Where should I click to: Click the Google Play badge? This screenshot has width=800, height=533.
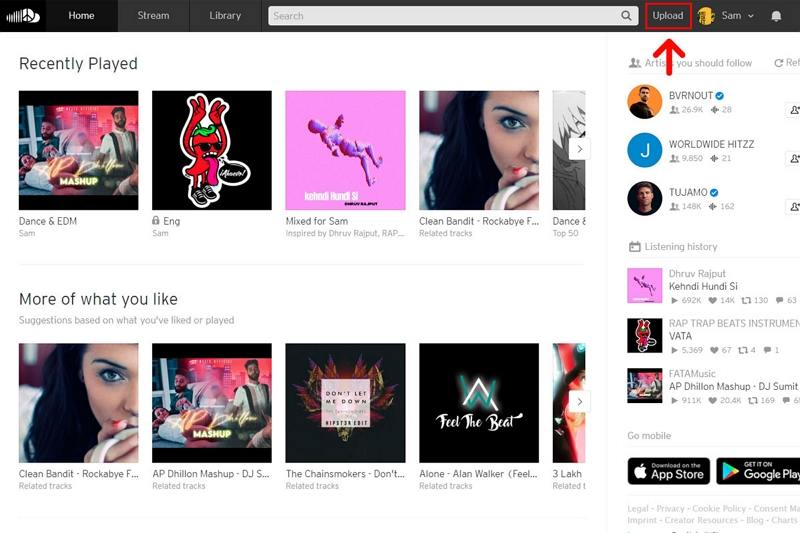tap(758, 471)
